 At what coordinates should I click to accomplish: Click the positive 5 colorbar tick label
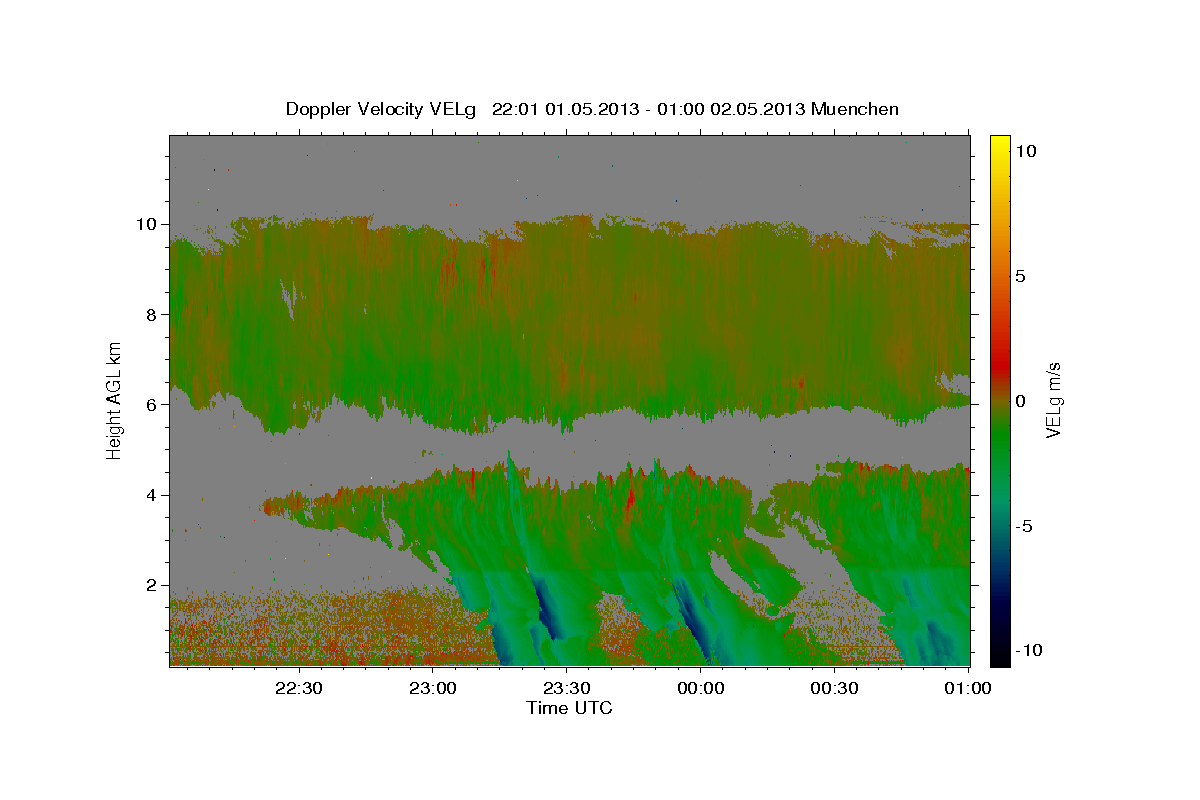point(1020,276)
